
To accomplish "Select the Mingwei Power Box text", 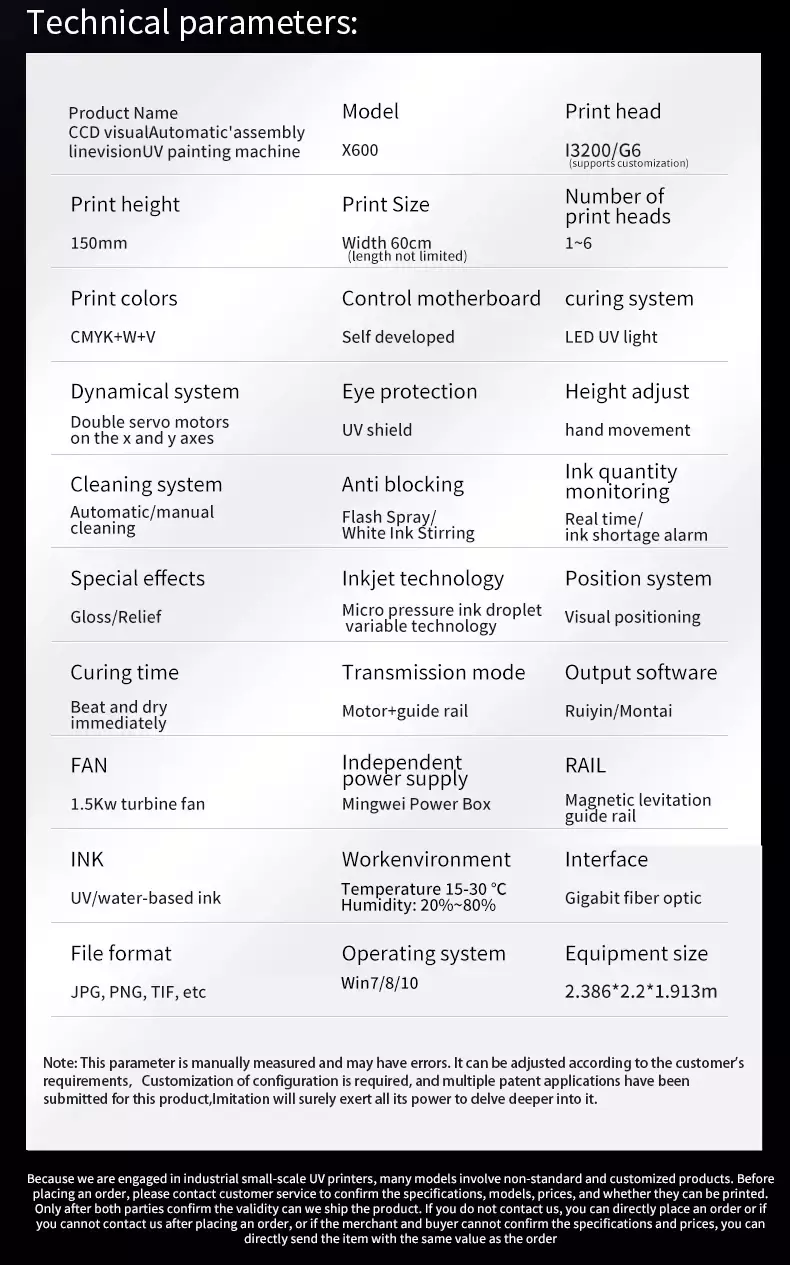I will click(x=416, y=804).
